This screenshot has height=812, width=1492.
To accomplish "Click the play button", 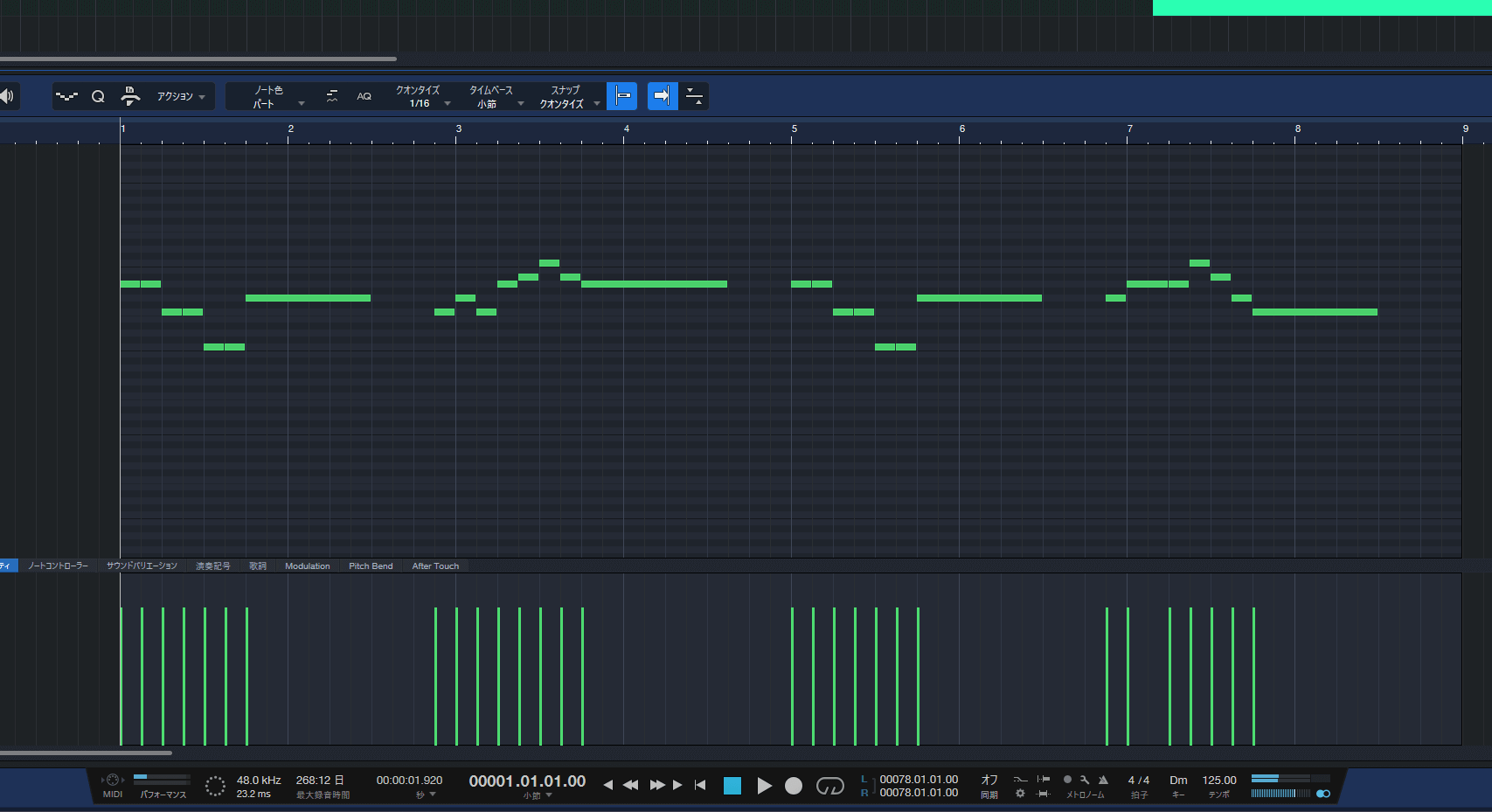I will (764, 786).
